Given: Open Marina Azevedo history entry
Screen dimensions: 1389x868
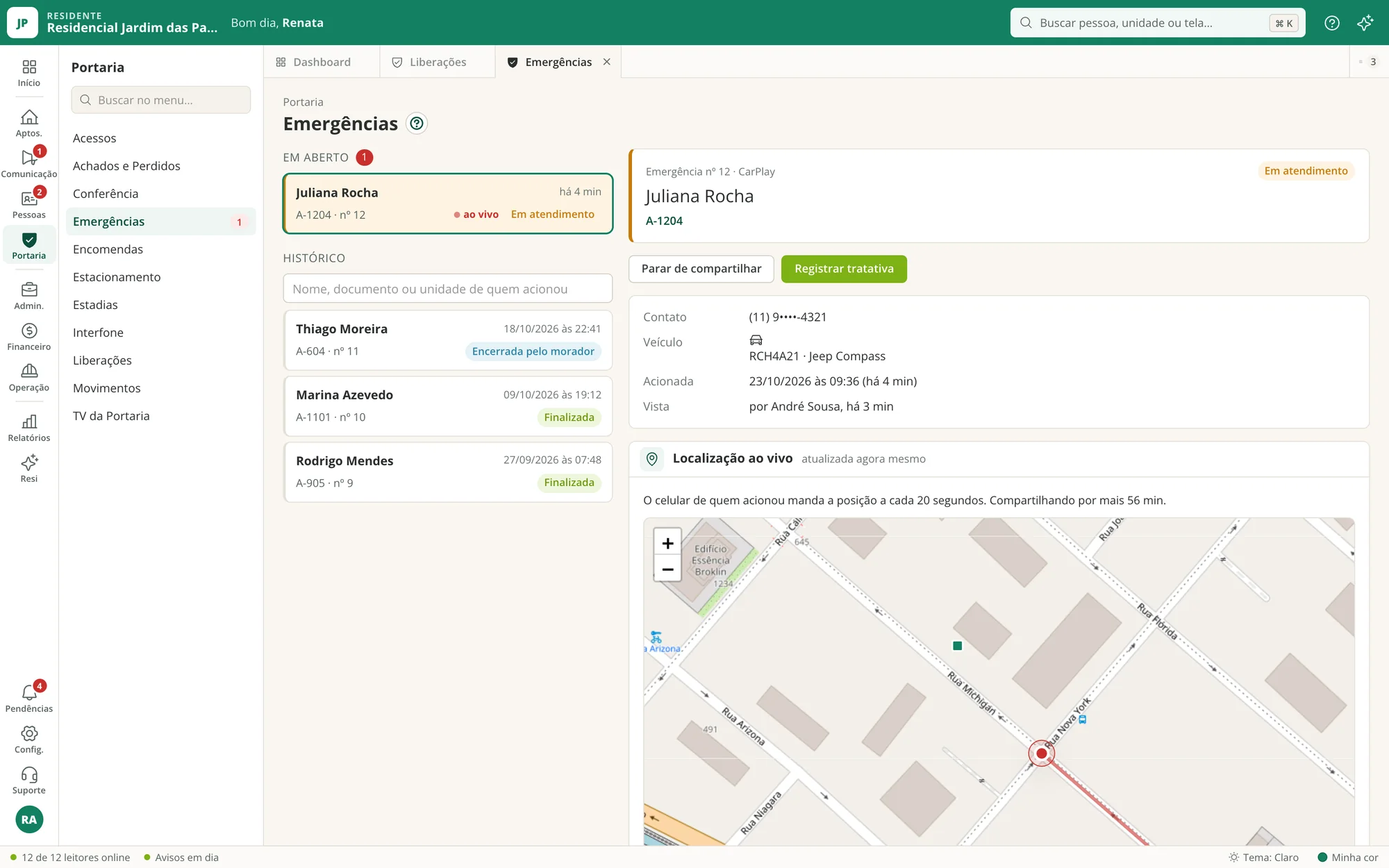Looking at the screenshot, I should click(448, 406).
